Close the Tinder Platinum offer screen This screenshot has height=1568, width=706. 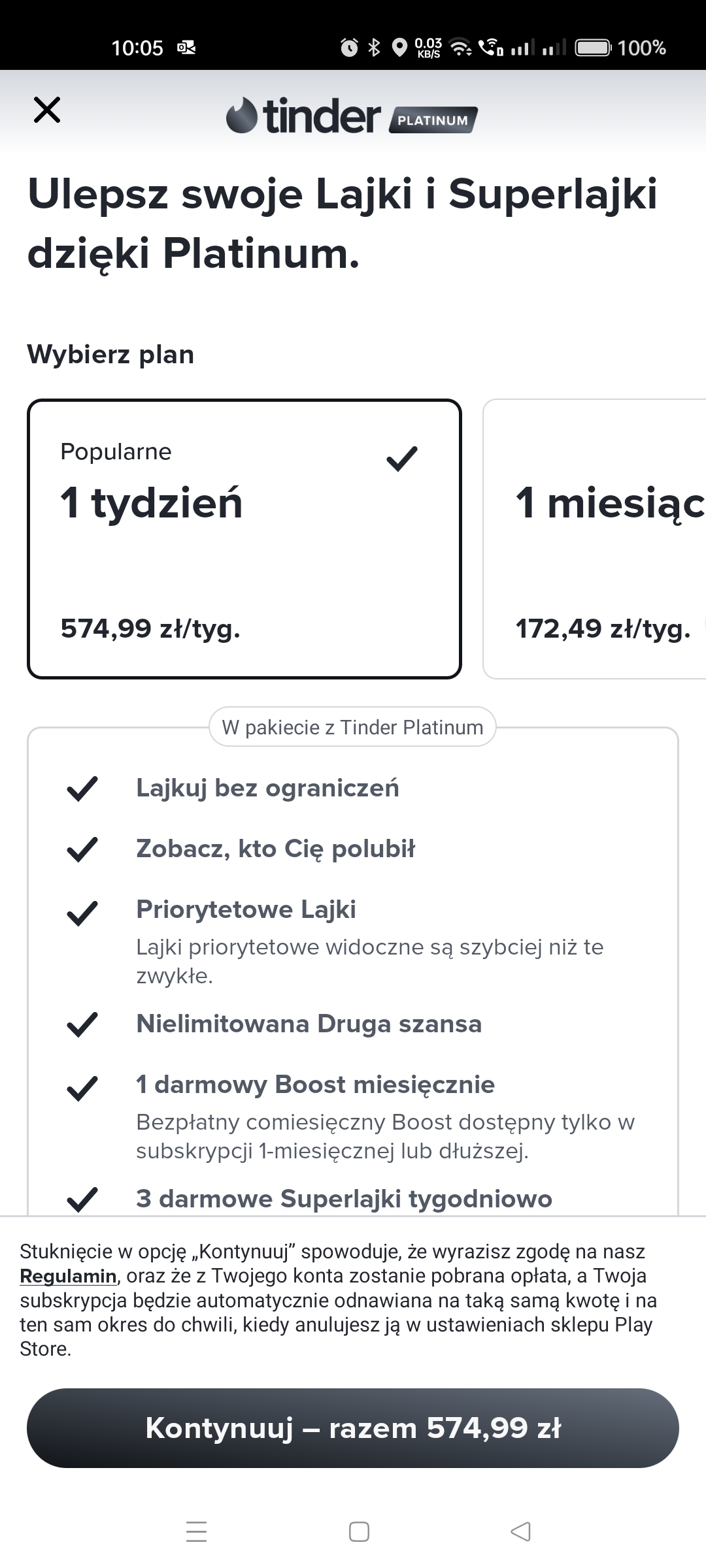pos(47,110)
